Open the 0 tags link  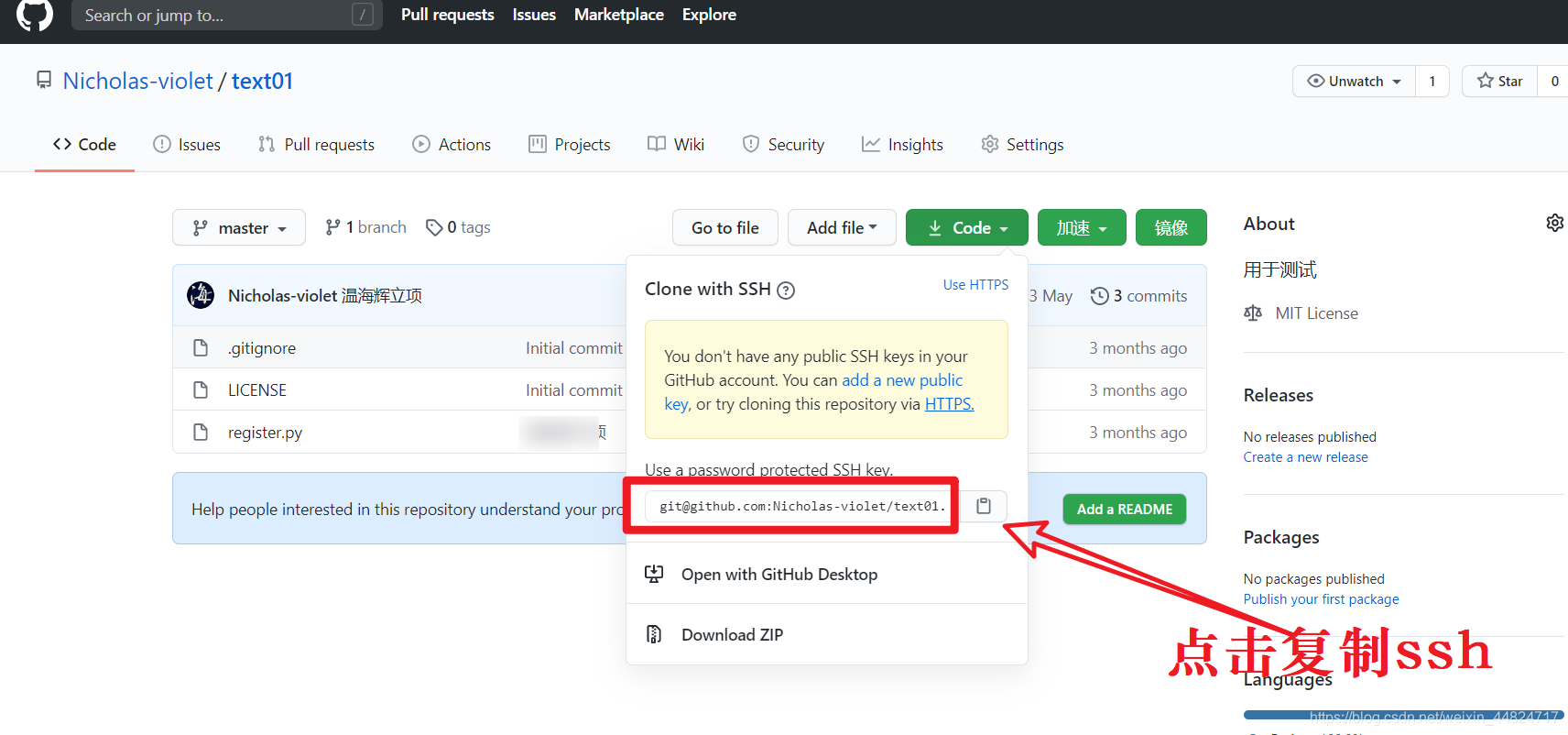[x=459, y=227]
